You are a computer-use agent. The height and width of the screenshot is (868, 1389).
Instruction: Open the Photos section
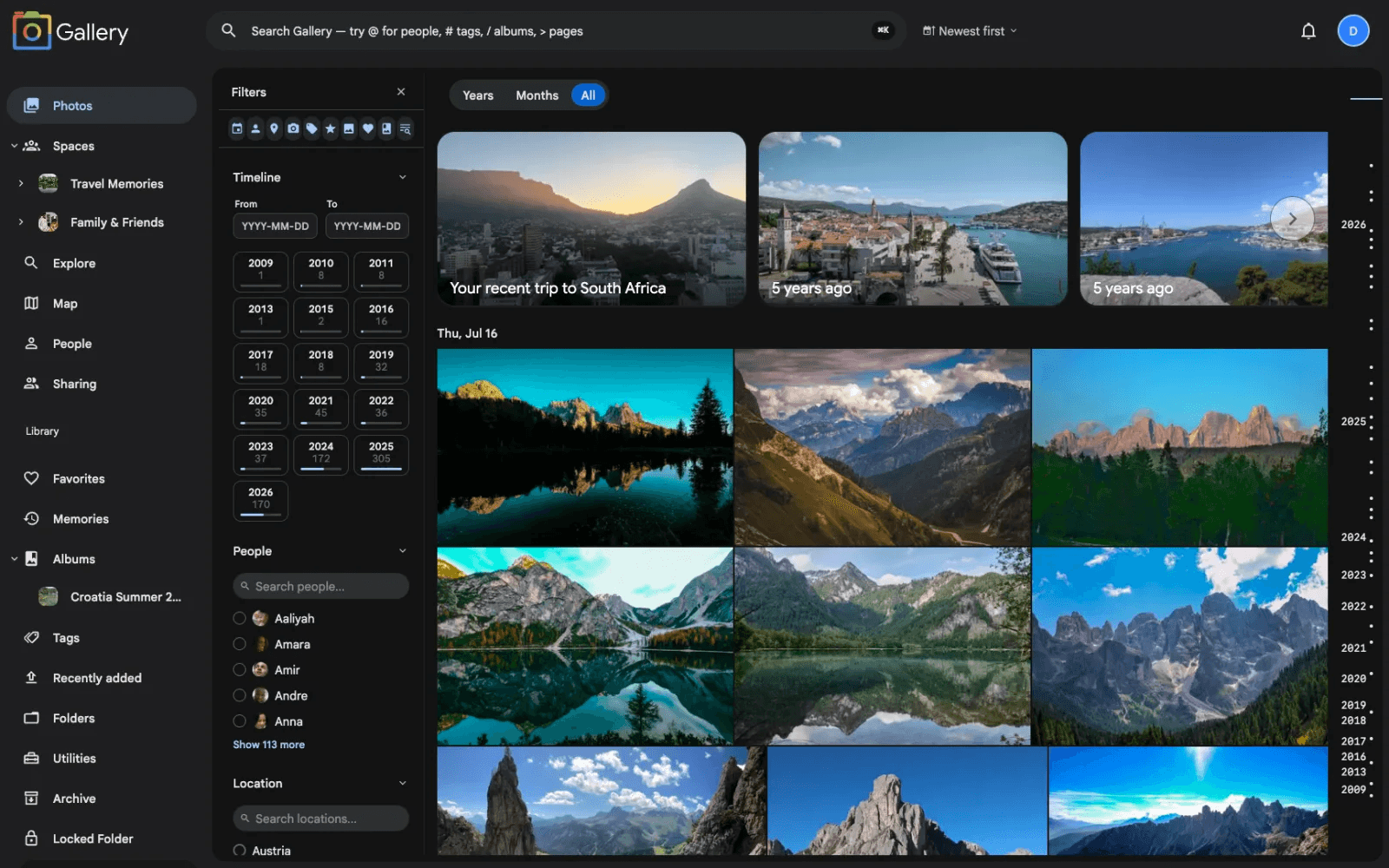click(102, 105)
